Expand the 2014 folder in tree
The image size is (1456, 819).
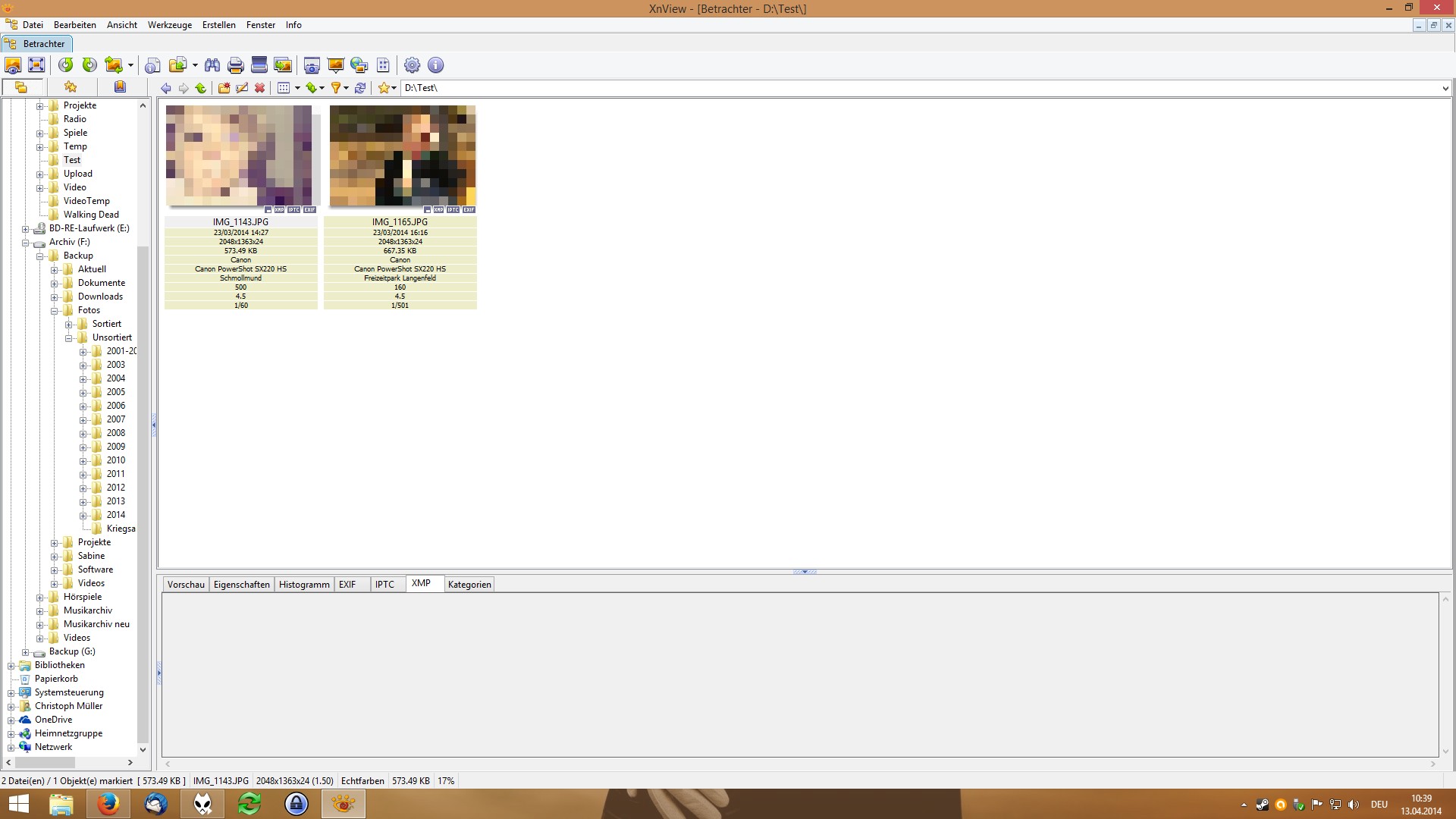(x=83, y=516)
